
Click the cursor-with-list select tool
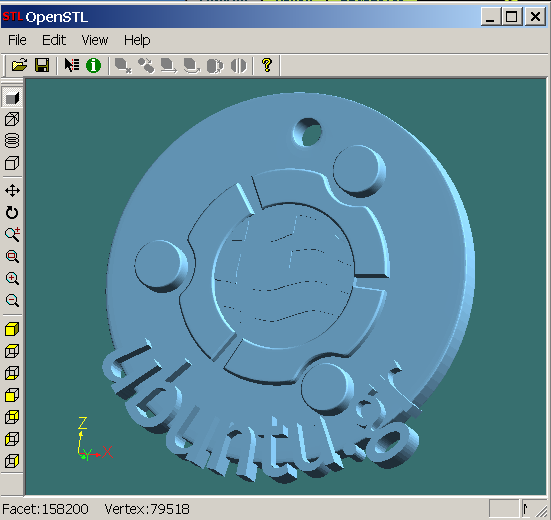click(x=72, y=65)
